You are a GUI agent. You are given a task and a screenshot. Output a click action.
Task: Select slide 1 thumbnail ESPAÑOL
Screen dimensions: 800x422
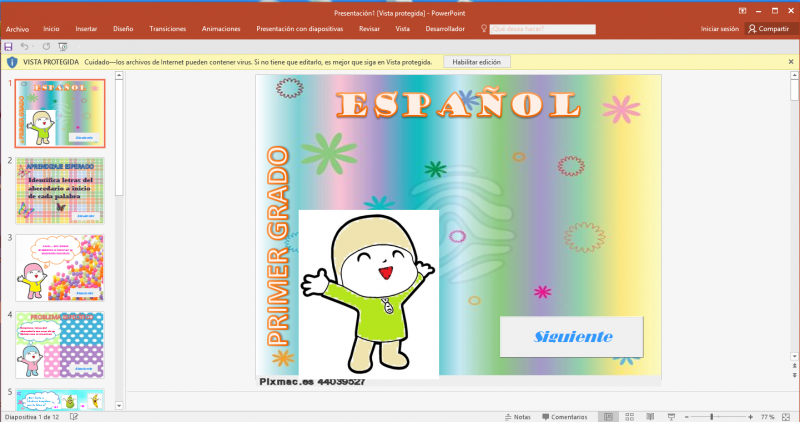(60, 113)
